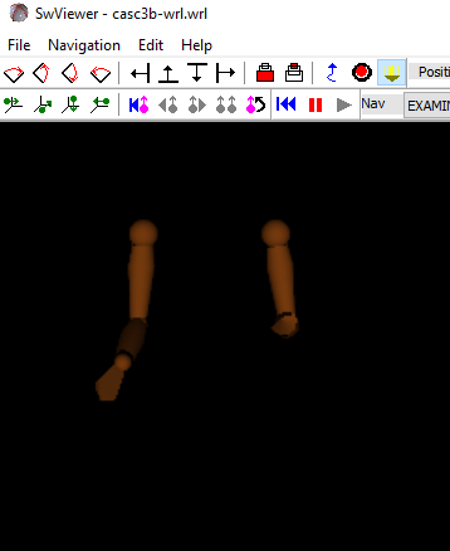
Task: Click rotate icon with wide diamond, red arrow pointing left
Action: coord(100,73)
